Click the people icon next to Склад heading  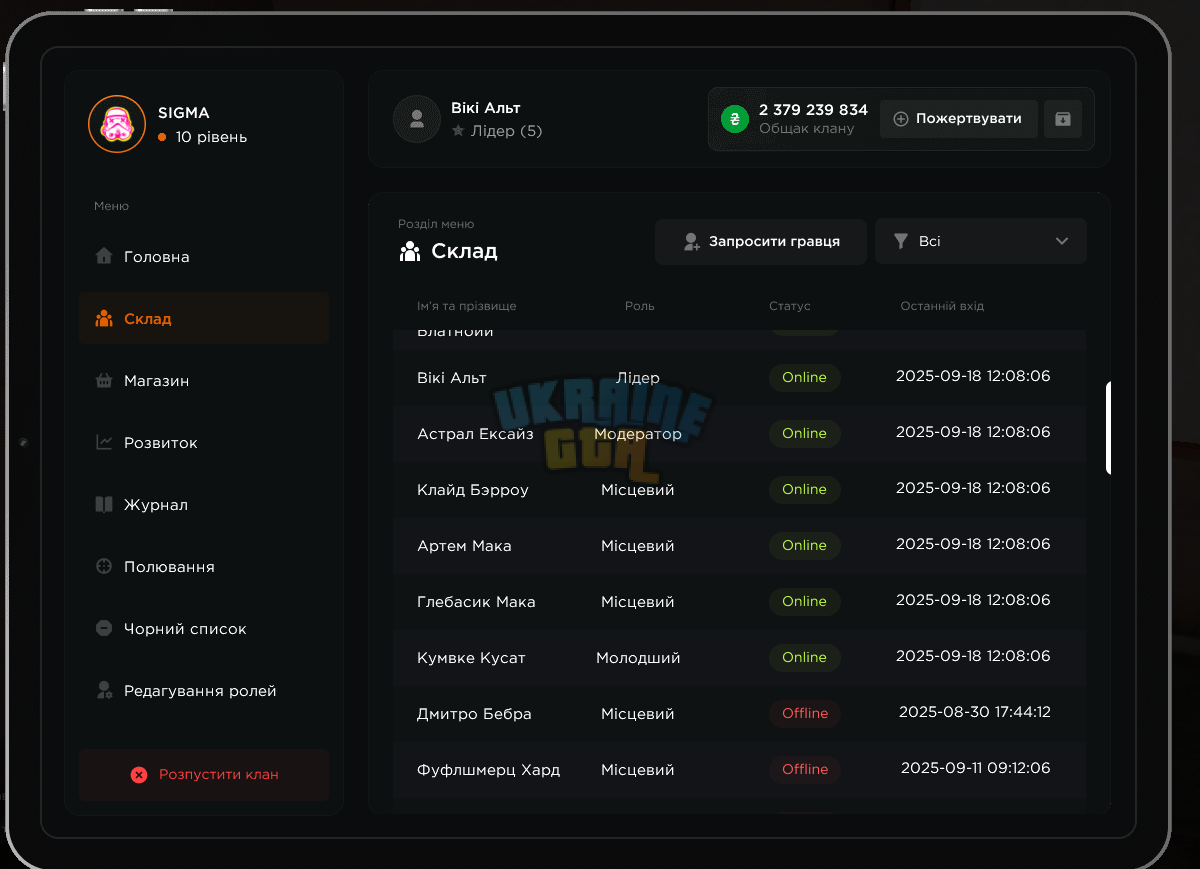(x=409, y=251)
